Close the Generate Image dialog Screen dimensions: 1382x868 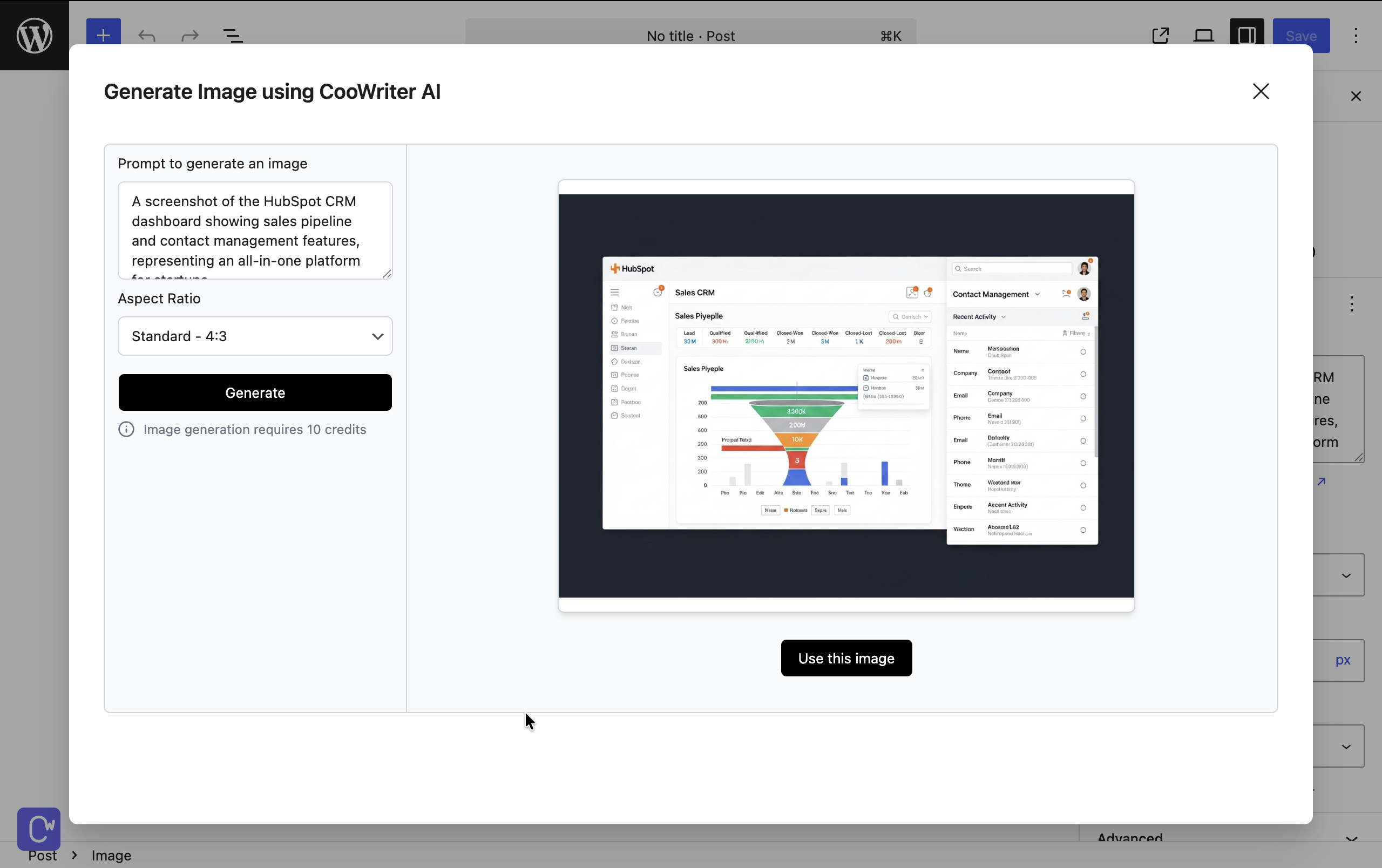(x=1261, y=91)
